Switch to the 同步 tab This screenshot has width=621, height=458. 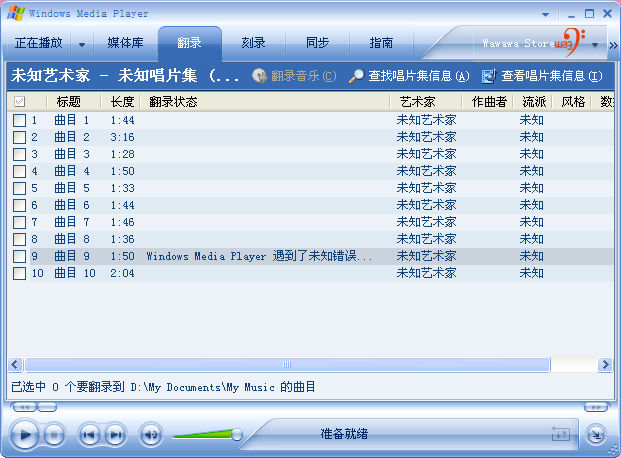317,43
